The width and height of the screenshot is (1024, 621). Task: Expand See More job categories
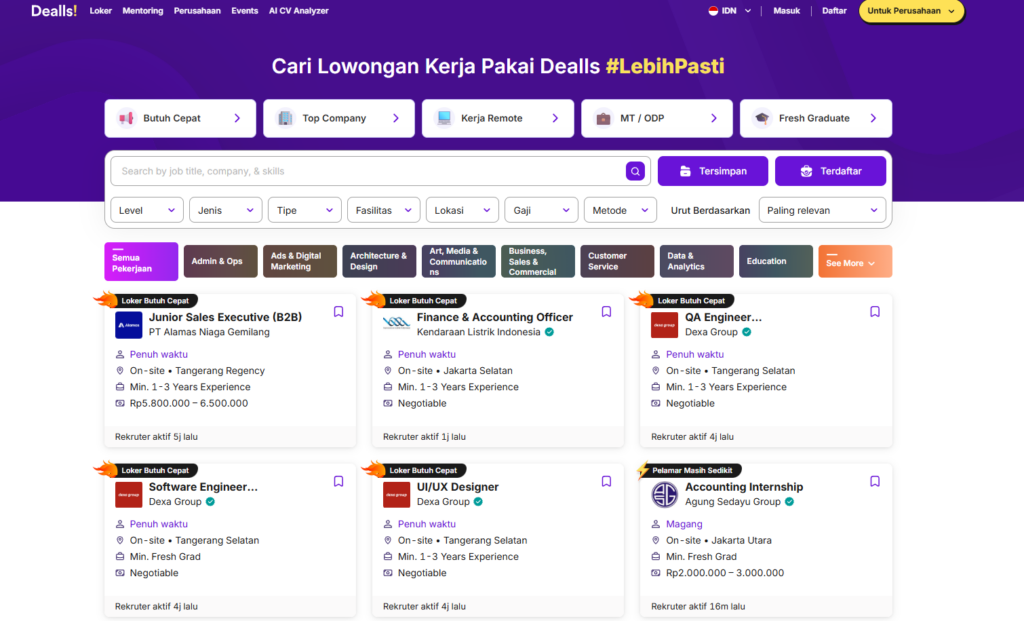(855, 261)
